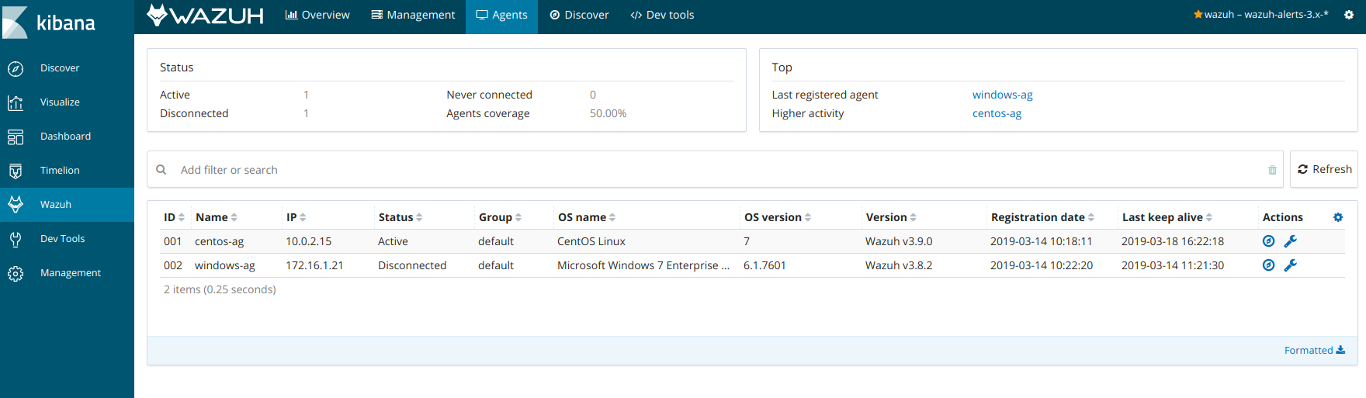This screenshot has height=398, width=1366.
Task: Click the CentOS Linux OS name cell
Action: coord(591,241)
